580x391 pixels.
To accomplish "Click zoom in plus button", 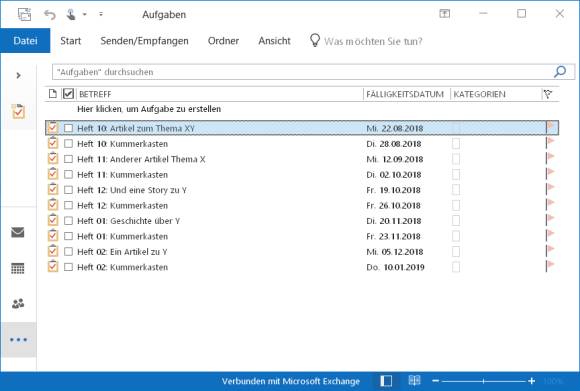I will 532,381.
